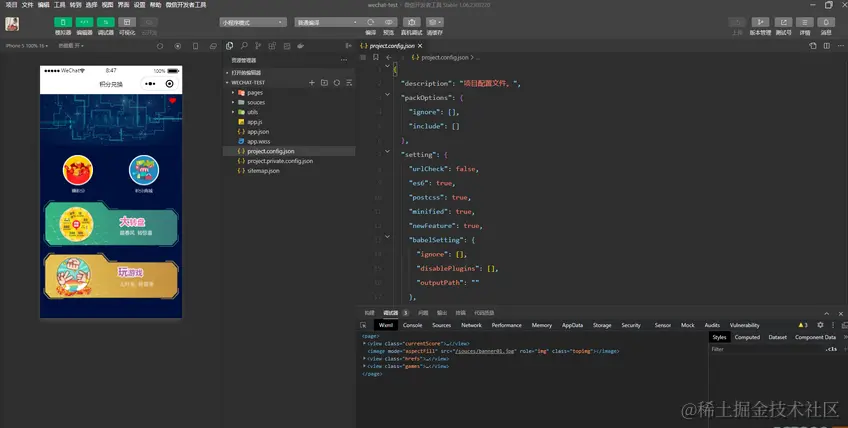The height and width of the screenshot is (428, 848).
Task: Click the split editor icon
Action: [x=826, y=46]
